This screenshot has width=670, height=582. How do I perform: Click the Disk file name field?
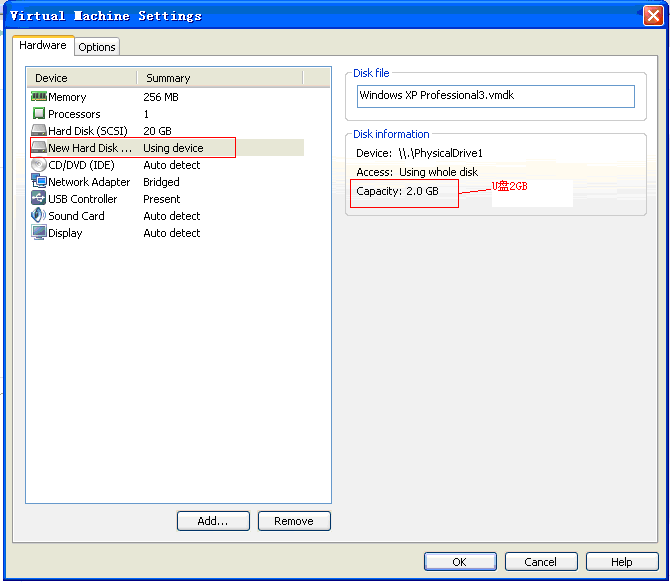(496, 96)
